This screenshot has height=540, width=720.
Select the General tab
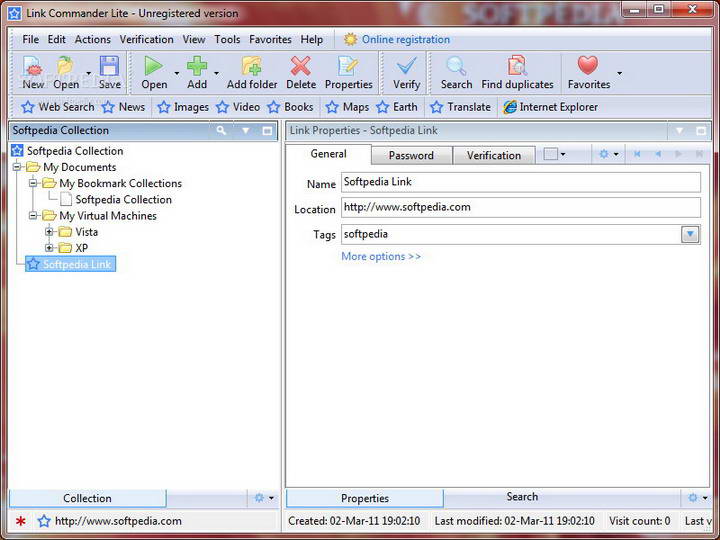pyautogui.click(x=328, y=154)
